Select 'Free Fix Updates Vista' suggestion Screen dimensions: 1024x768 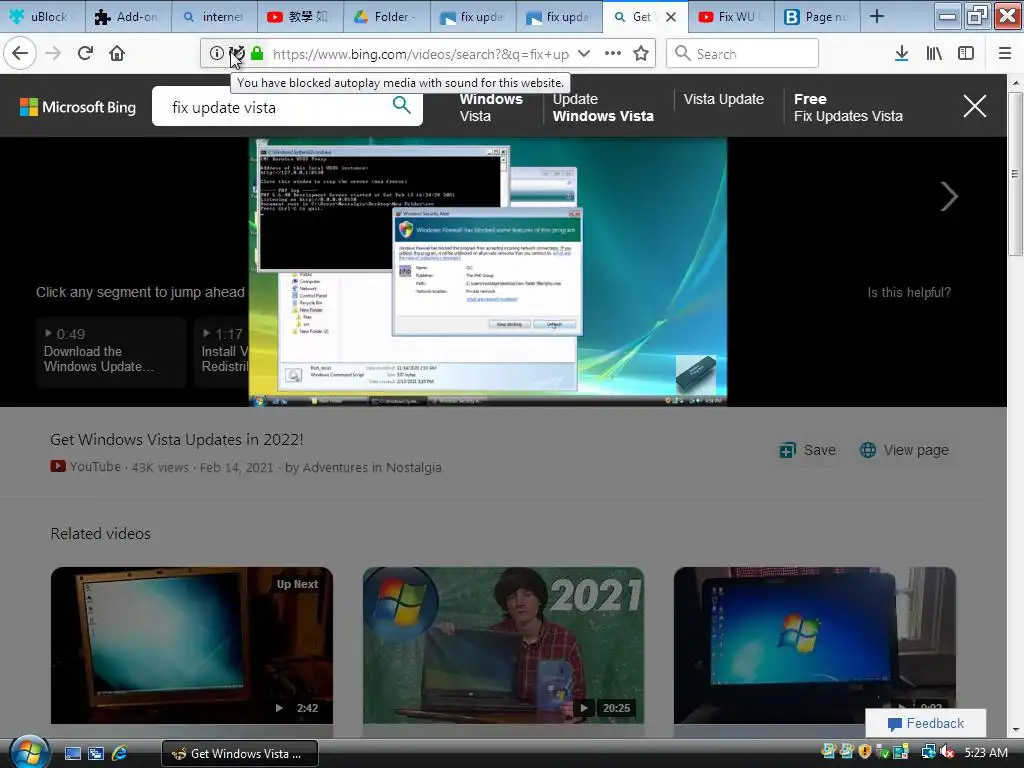tap(848, 107)
